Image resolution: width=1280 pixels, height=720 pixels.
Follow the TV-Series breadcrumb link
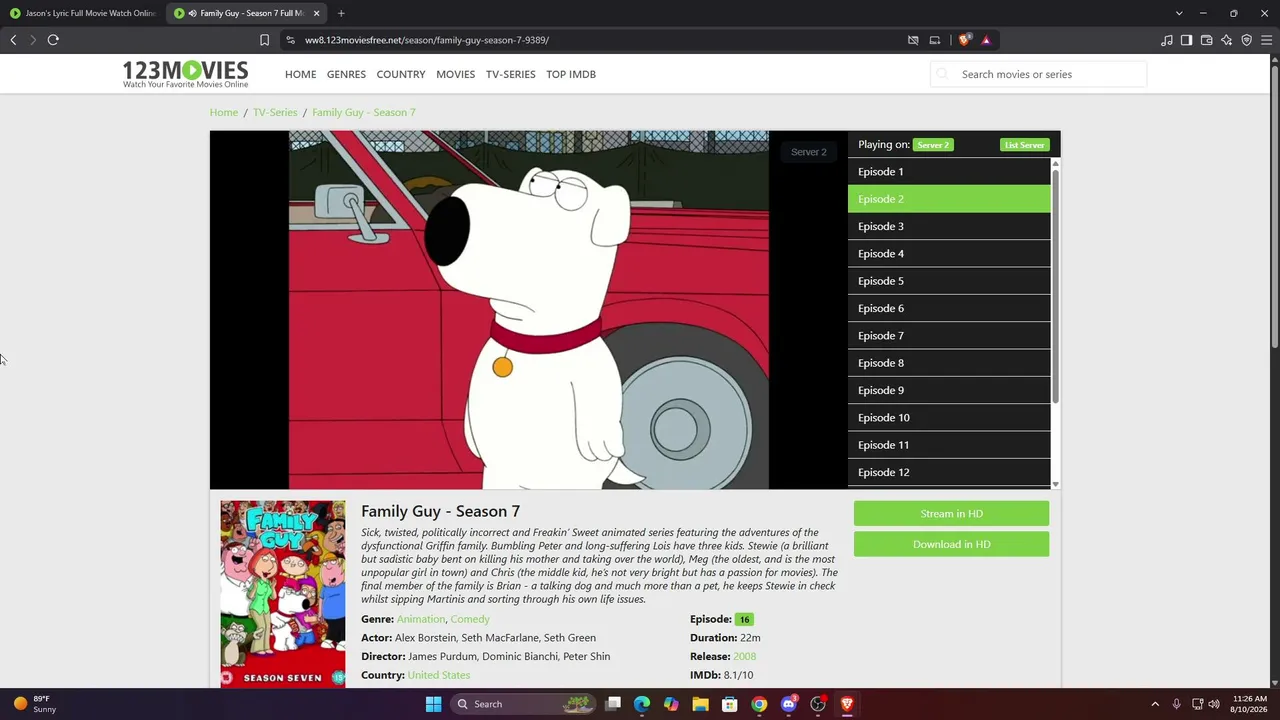[275, 112]
